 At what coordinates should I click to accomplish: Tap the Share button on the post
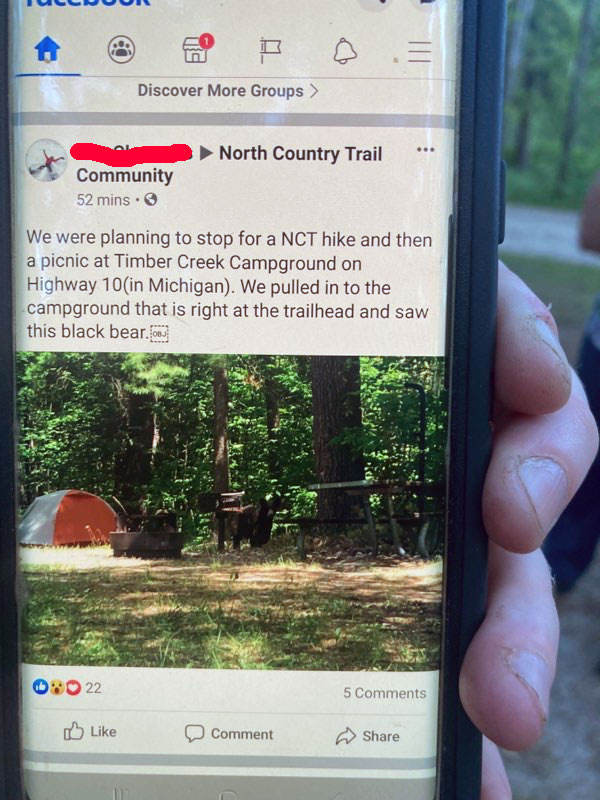coord(367,736)
